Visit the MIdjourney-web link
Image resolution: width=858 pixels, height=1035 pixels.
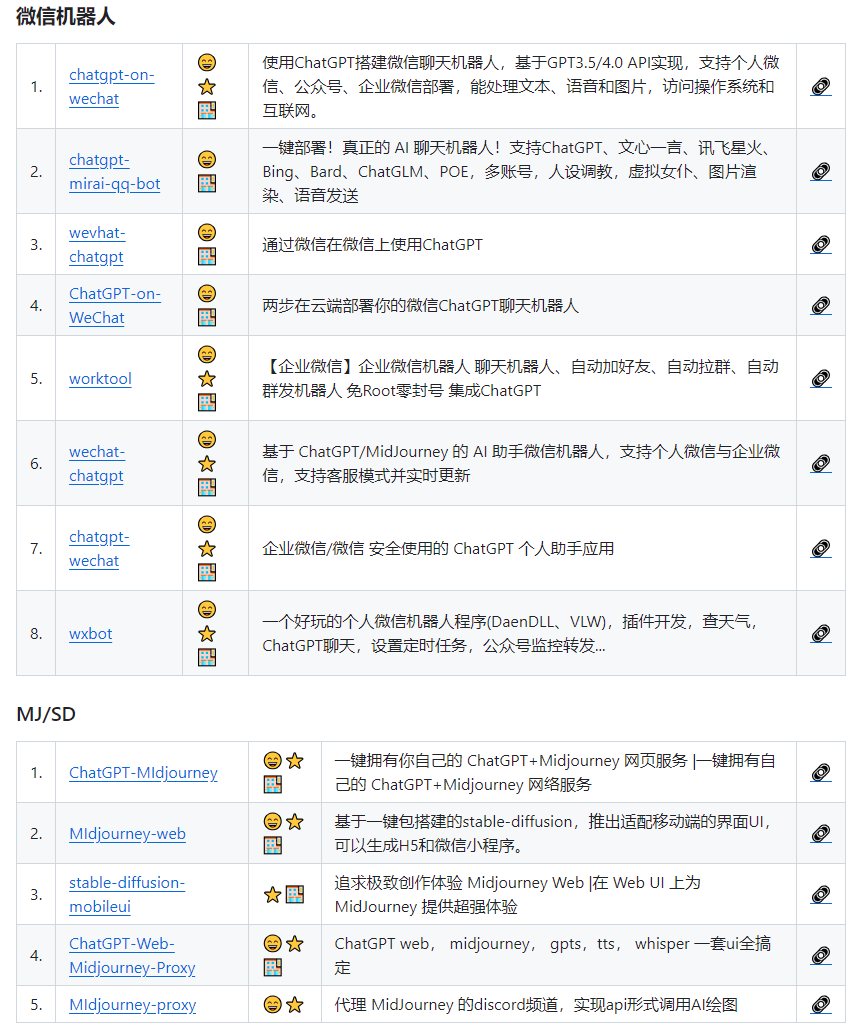click(127, 834)
